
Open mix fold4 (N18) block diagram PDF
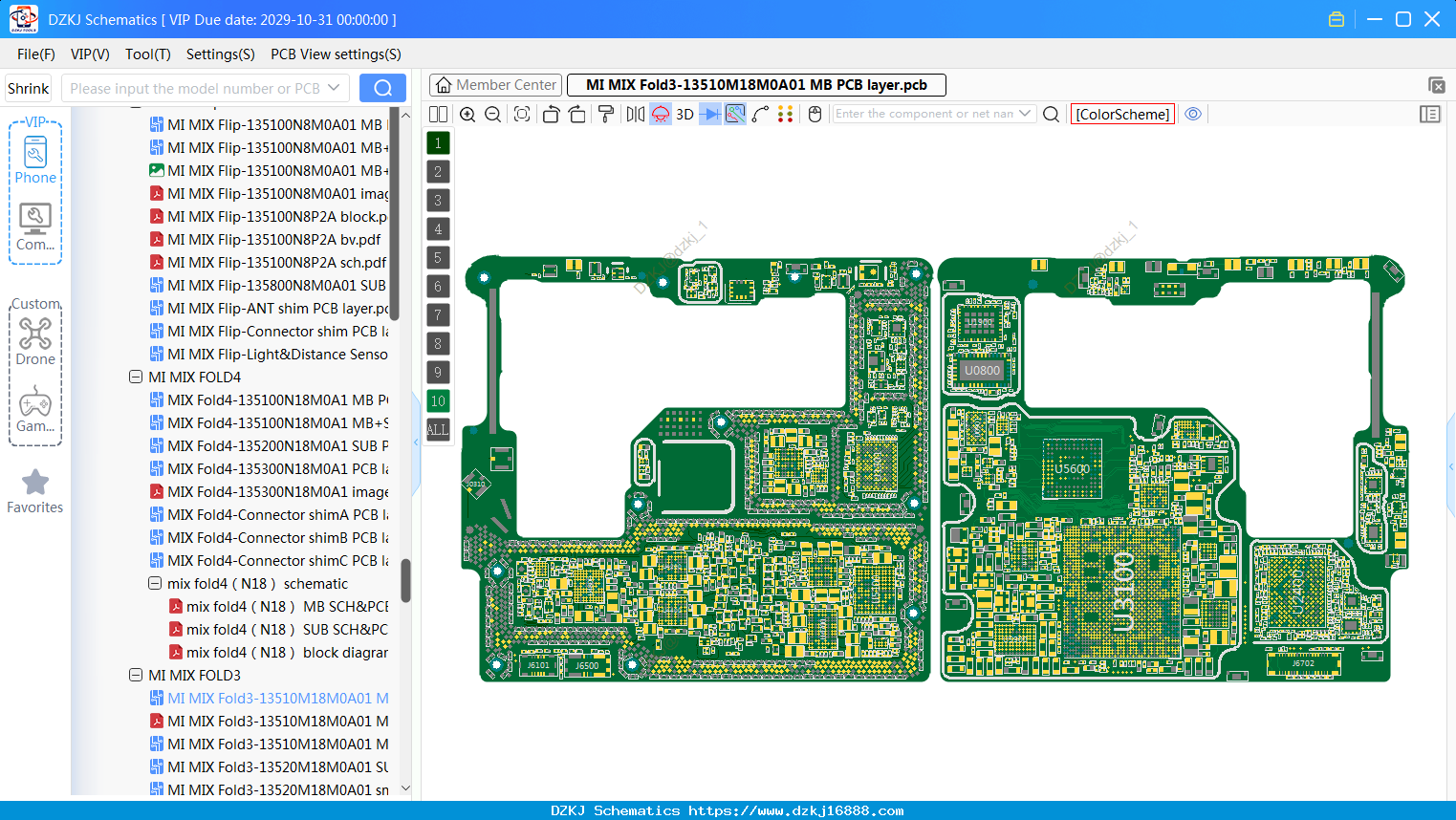(279, 653)
